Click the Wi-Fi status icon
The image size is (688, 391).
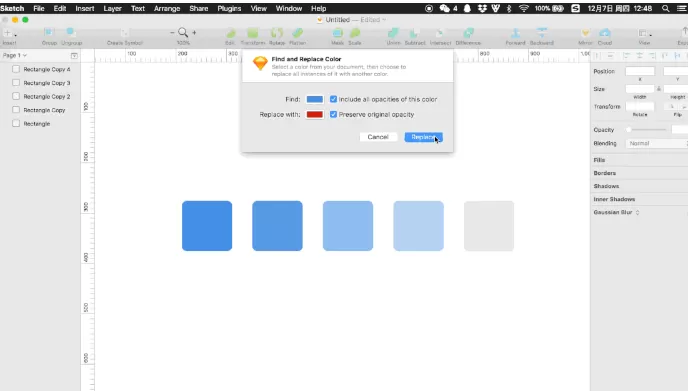tap(523, 8)
